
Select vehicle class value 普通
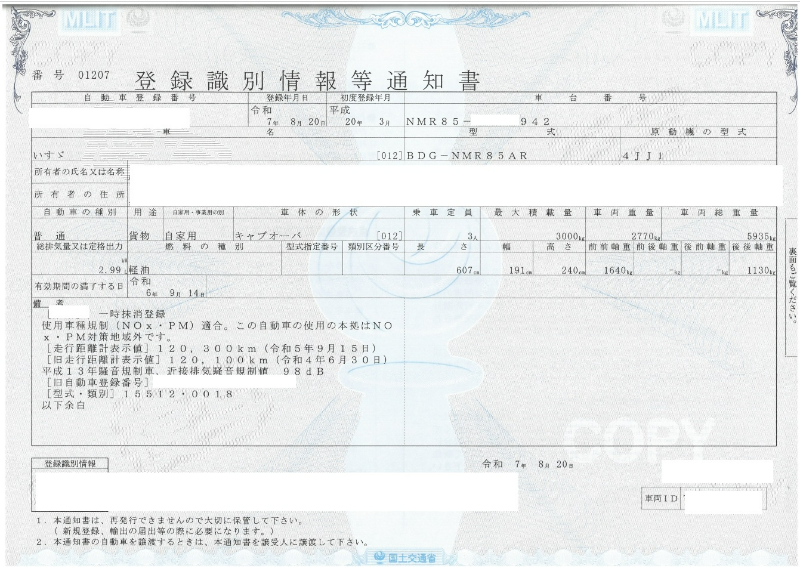[49, 236]
